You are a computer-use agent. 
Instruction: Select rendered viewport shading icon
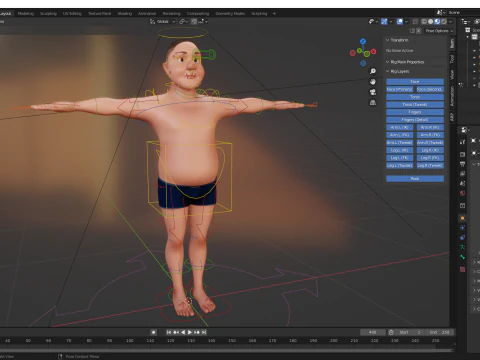(x=443, y=21)
